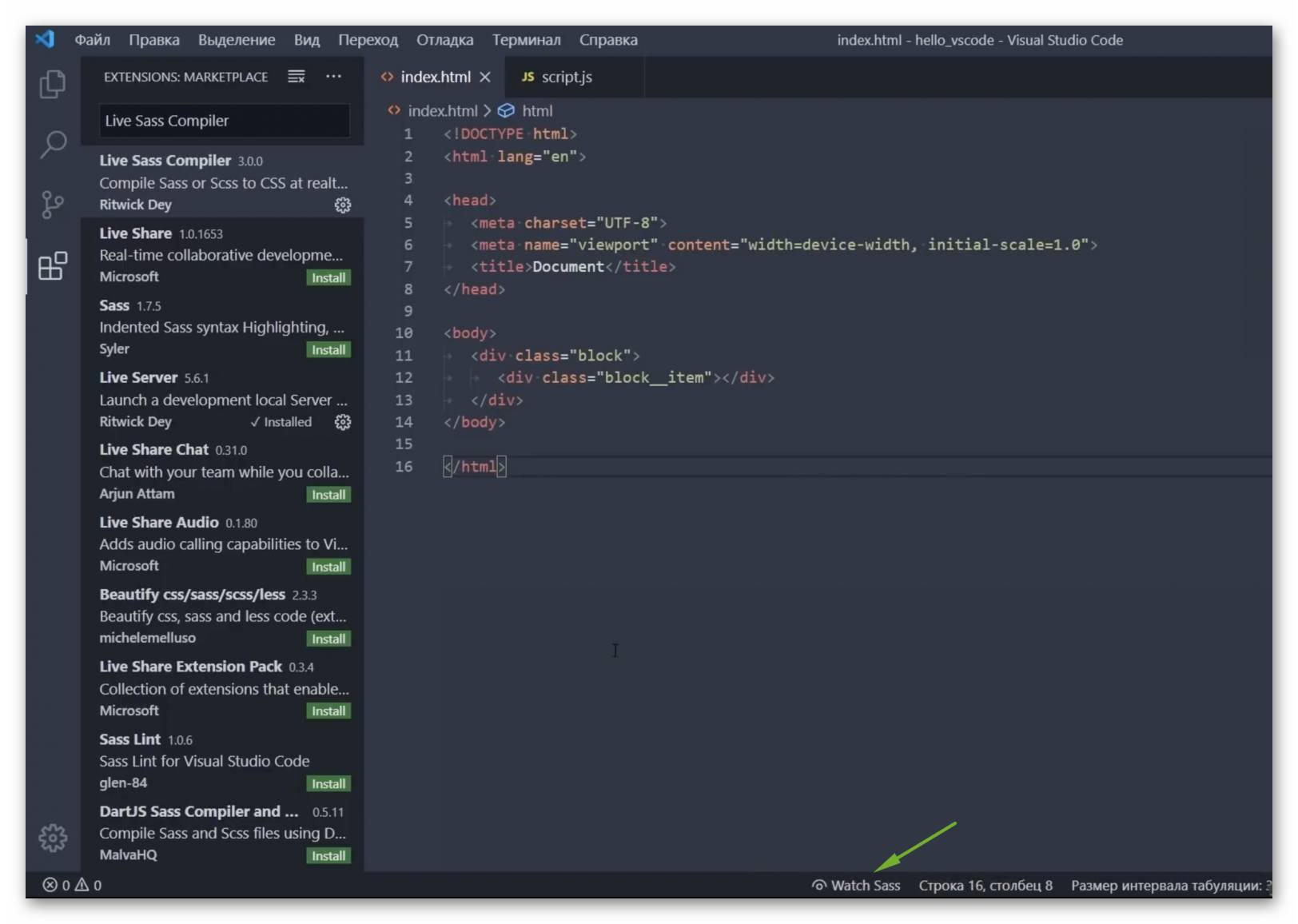Install DartJS Sass Compiler extension
Viewport: 1298px width, 924px height.
328,855
